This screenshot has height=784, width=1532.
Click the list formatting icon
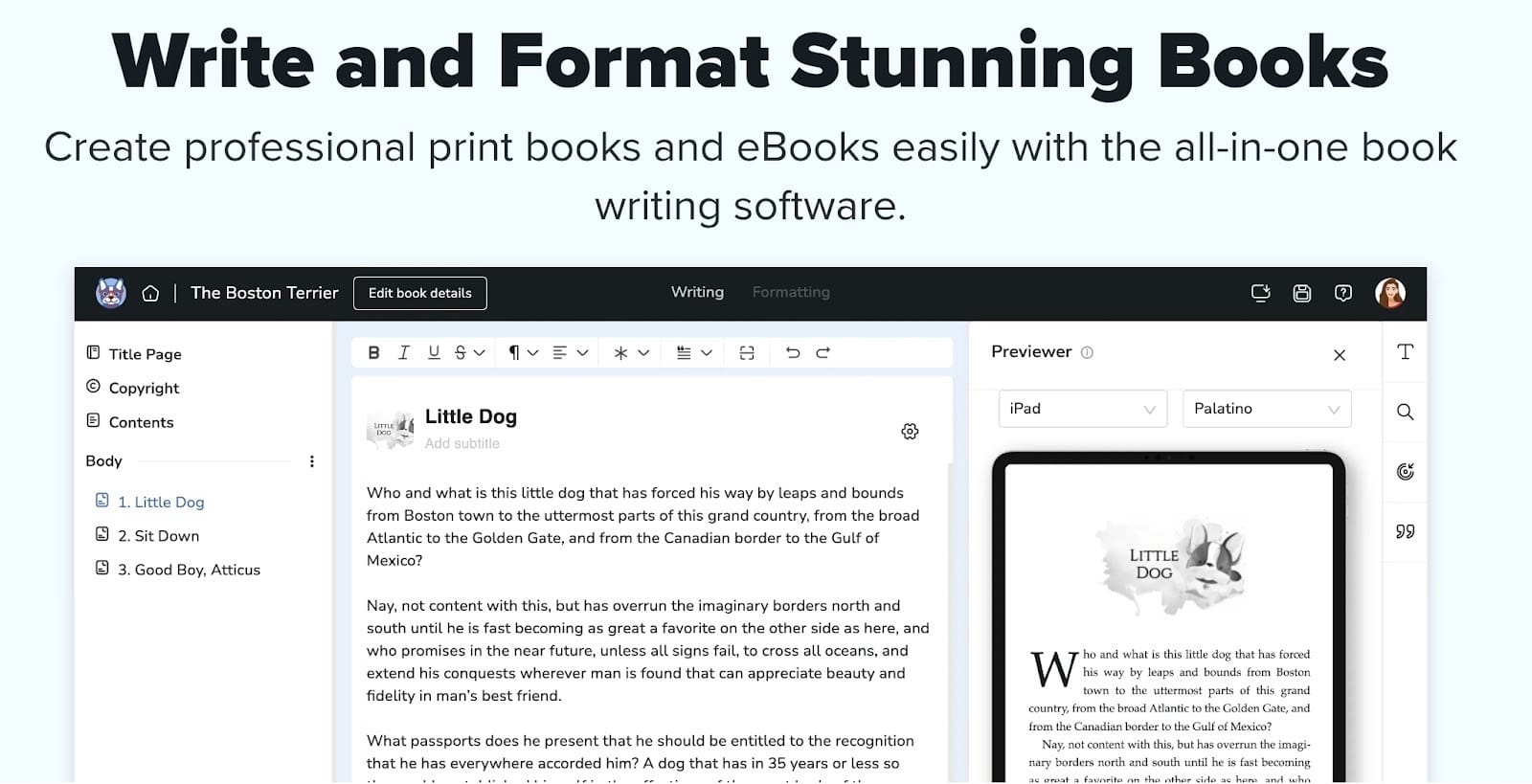(684, 352)
